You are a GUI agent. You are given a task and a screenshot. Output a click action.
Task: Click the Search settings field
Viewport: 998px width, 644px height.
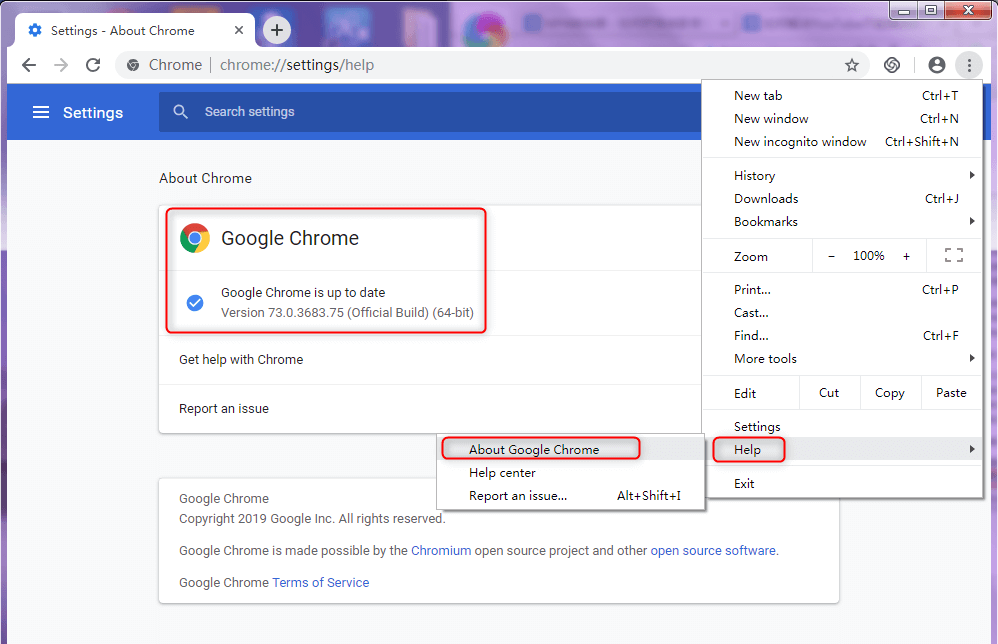pos(430,112)
